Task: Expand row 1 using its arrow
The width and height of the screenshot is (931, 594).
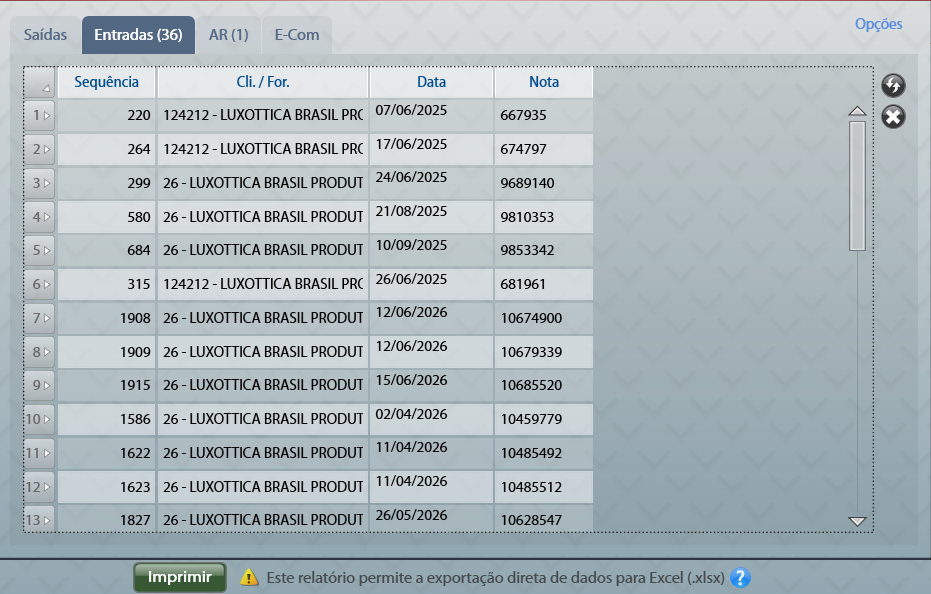Action: (x=47, y=115)
